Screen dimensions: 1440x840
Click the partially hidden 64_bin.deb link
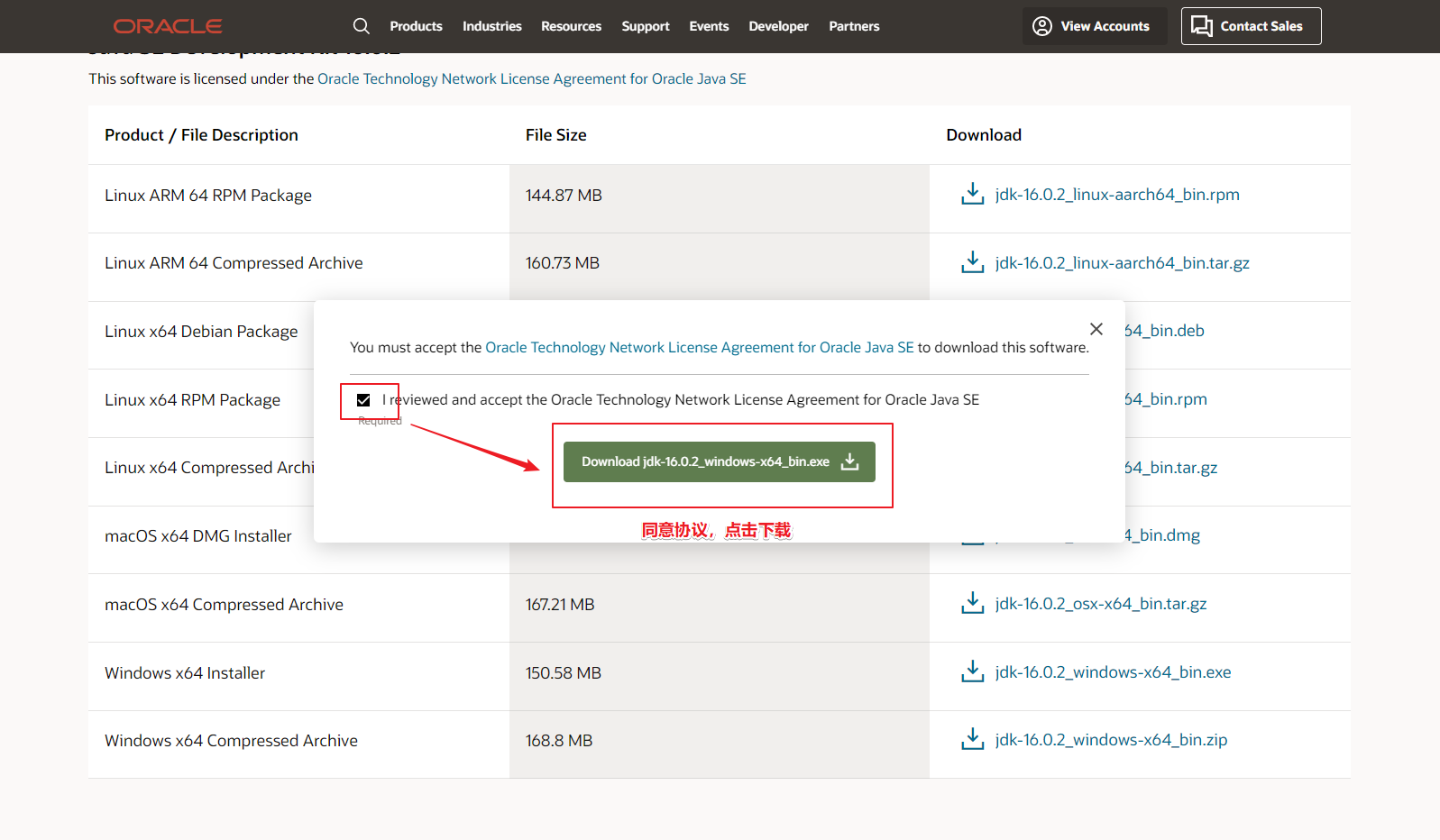coord(1165,330)
